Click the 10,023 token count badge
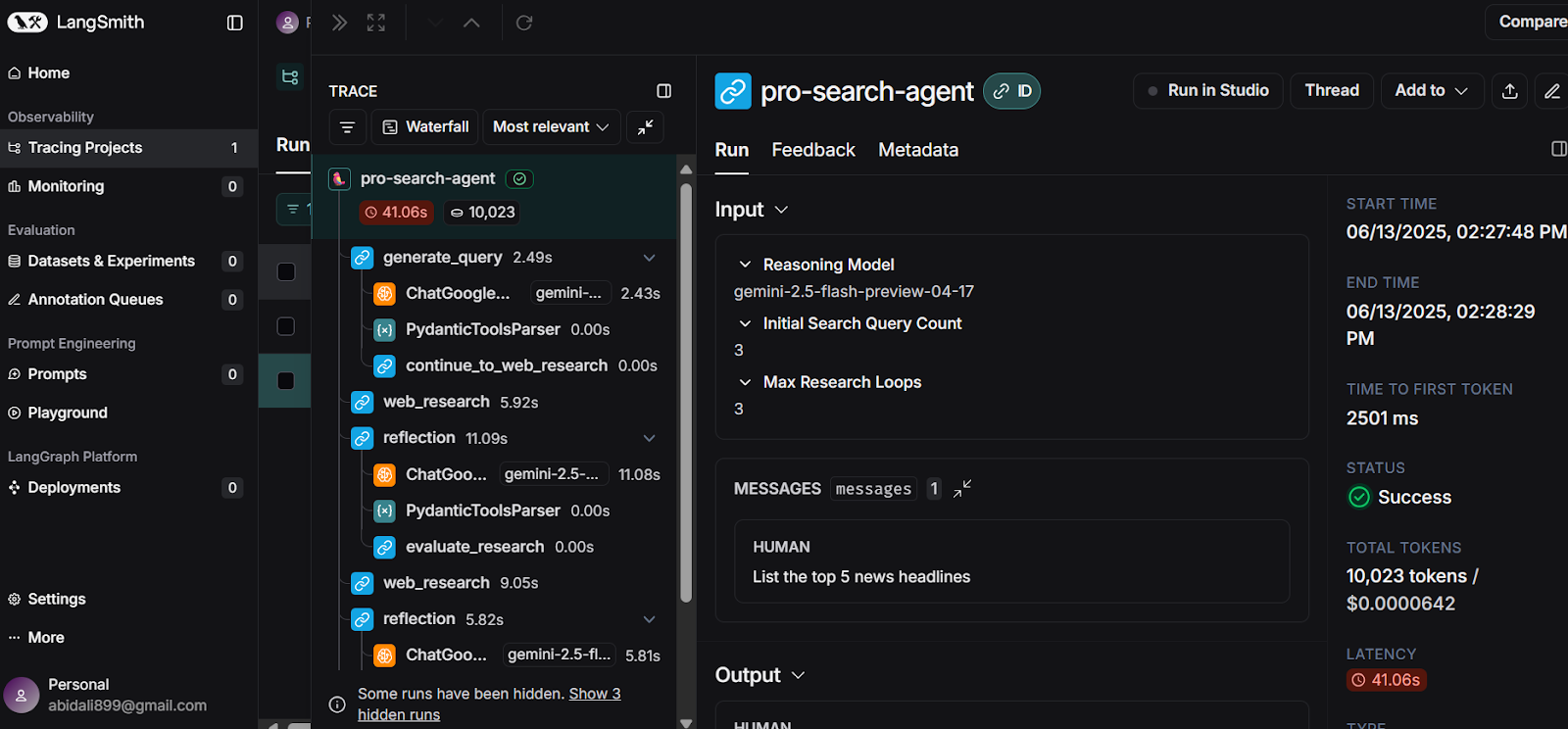The height and width of the screenshot is (729, 1568). click(483, 212)
